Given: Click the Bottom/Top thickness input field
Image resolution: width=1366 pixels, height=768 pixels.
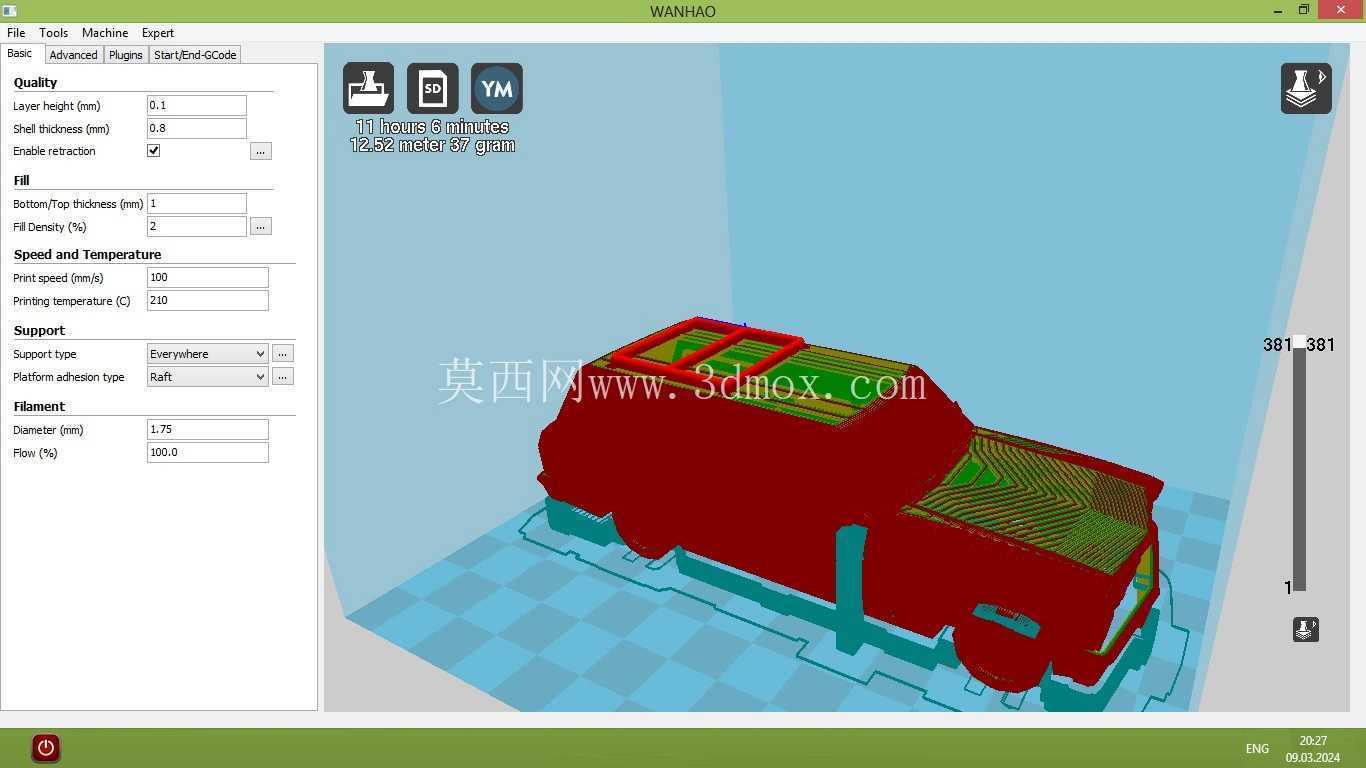Looking at the screenshot, I should pos(197,203).
